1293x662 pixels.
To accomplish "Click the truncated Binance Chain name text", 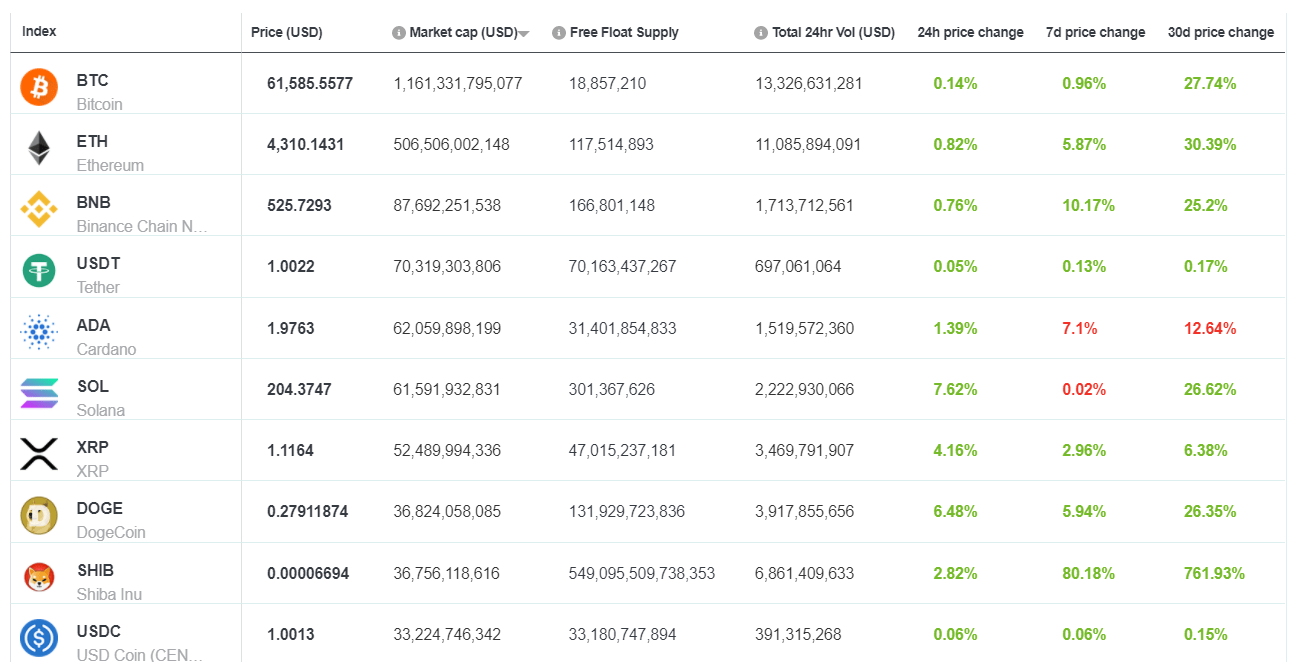I will pyautogui.click(x=142, y=226).
